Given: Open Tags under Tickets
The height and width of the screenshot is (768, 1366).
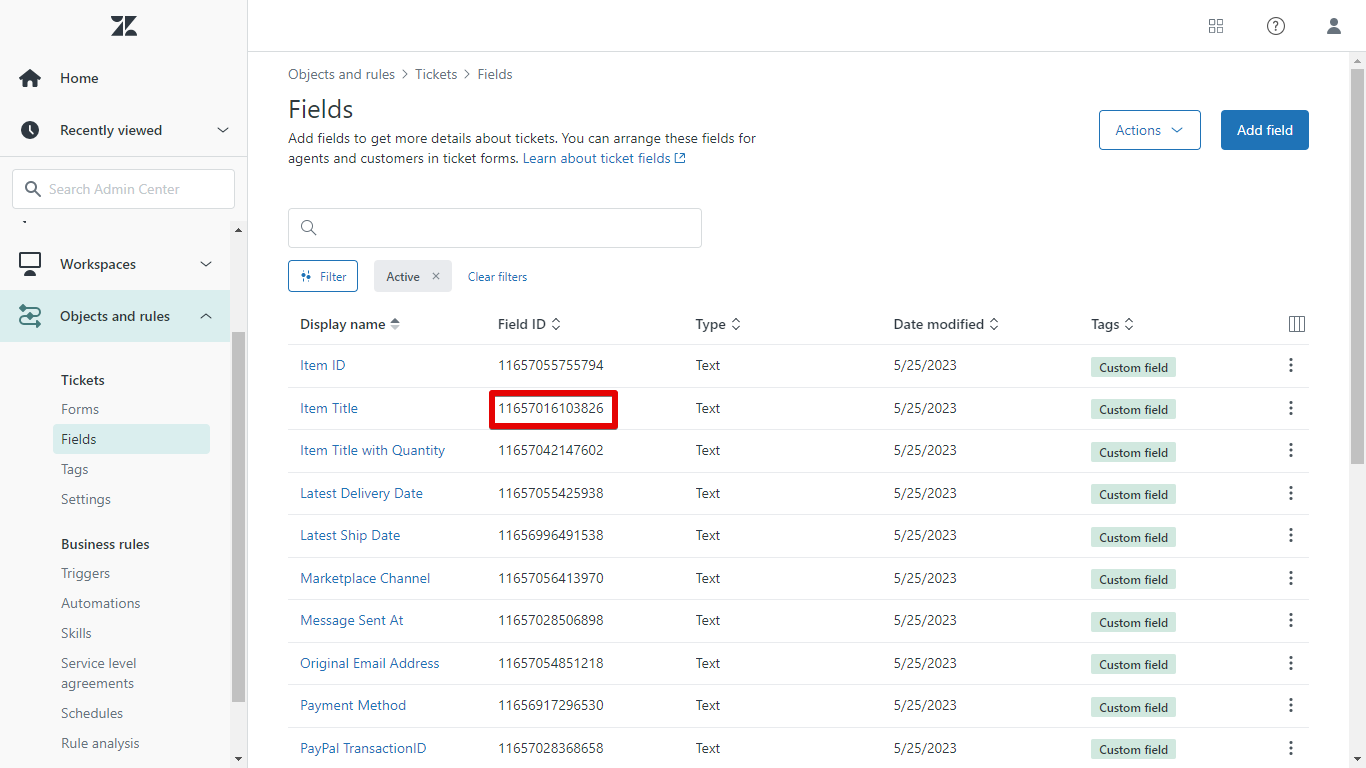Looking at the screenshot, I should pos(75,469).
